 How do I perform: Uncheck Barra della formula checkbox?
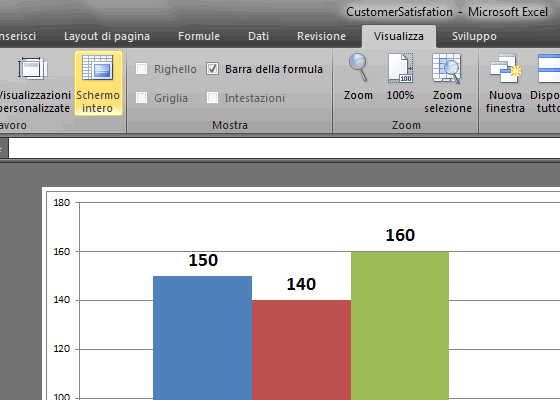pyautogui.click(x=212, y=69)
